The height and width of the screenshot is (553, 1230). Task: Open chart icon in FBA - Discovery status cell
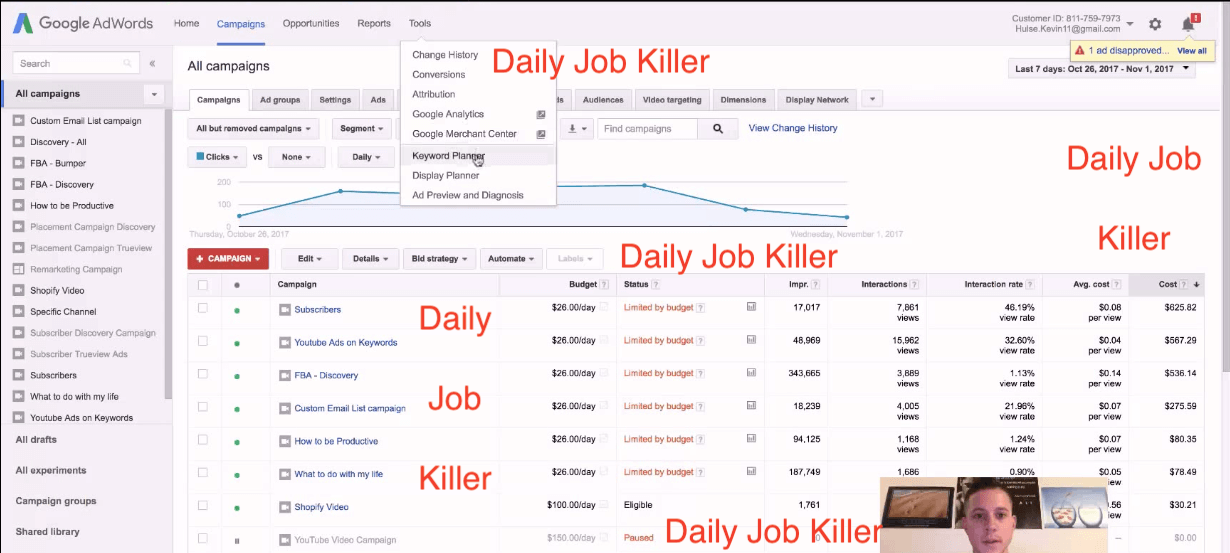[x=751, y=374]
